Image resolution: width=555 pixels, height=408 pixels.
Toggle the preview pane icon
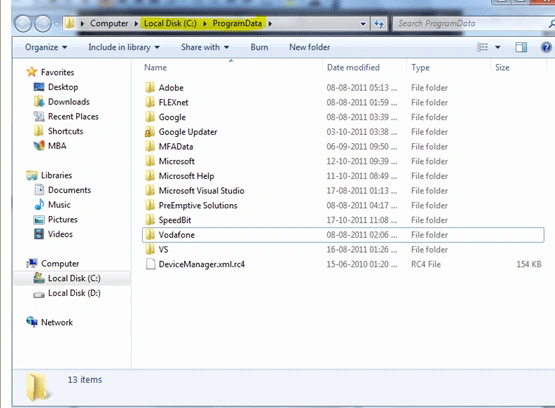click(521, 47)
